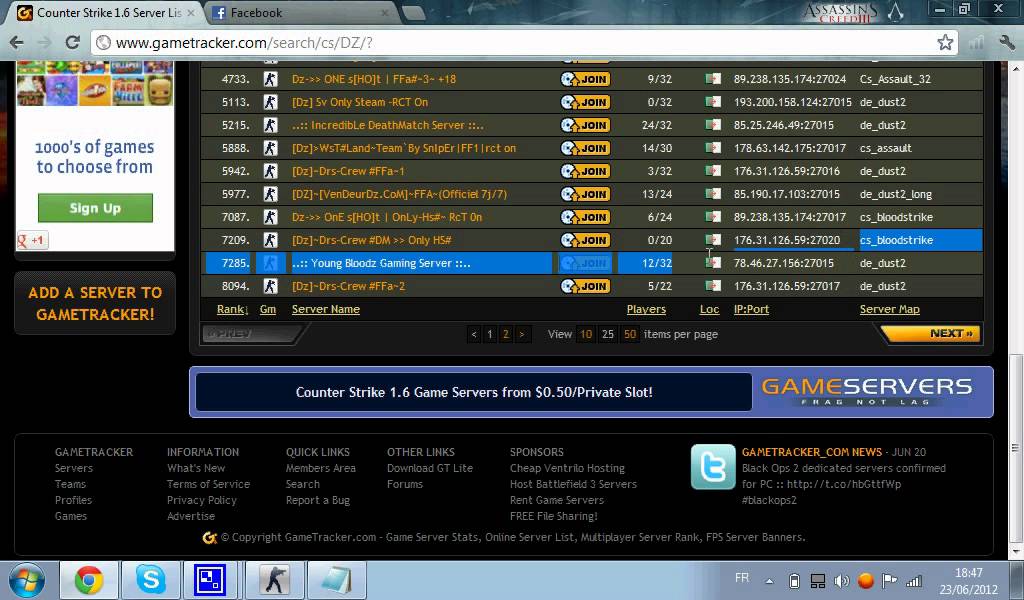View 50 items per page
Image resolution: width=1024 pixels, height=600 pixels.
(630, 334)
